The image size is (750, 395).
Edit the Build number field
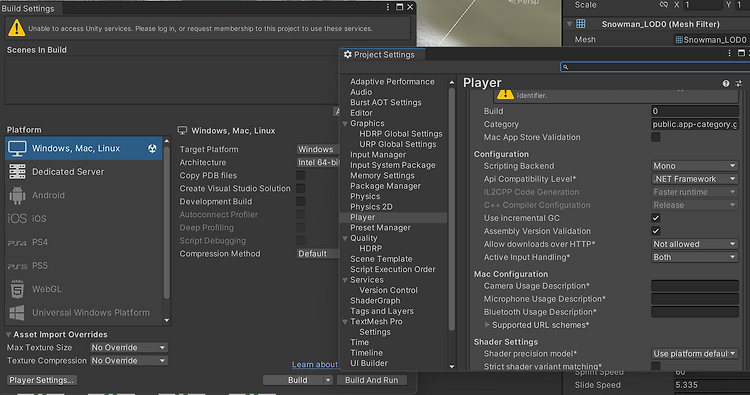click(x=695, y=111)
